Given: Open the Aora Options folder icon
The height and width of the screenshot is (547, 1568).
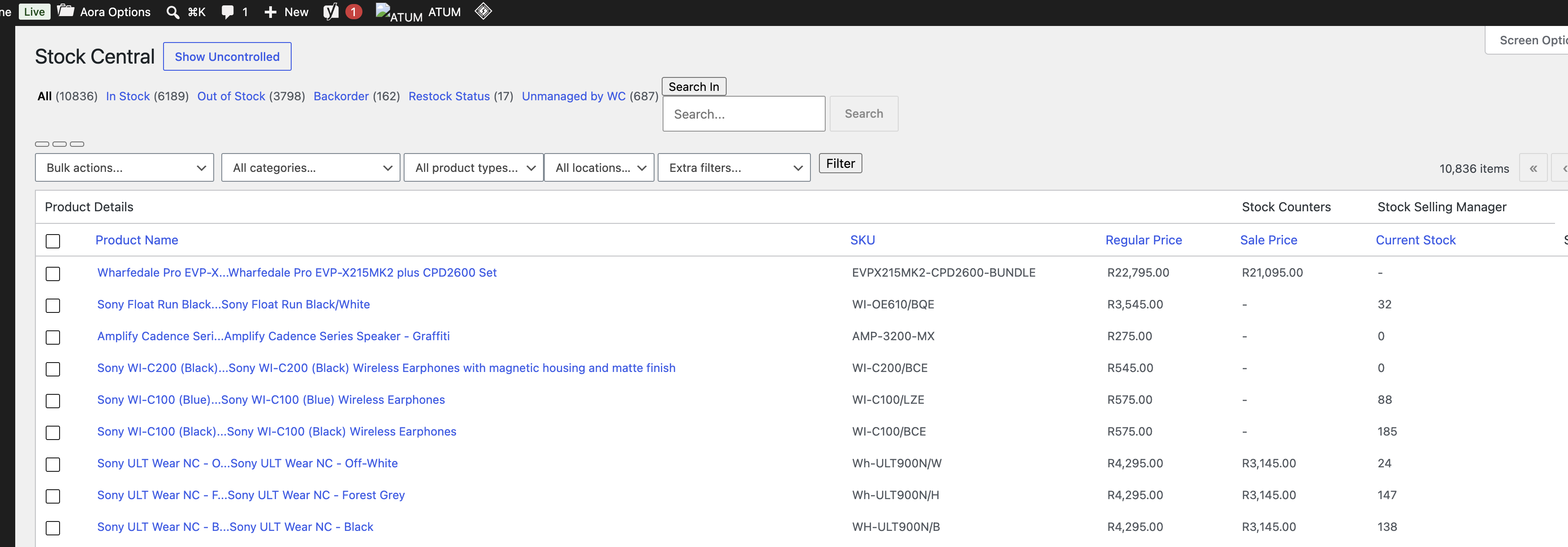Looking at the screenshot, I should point(66,12).
